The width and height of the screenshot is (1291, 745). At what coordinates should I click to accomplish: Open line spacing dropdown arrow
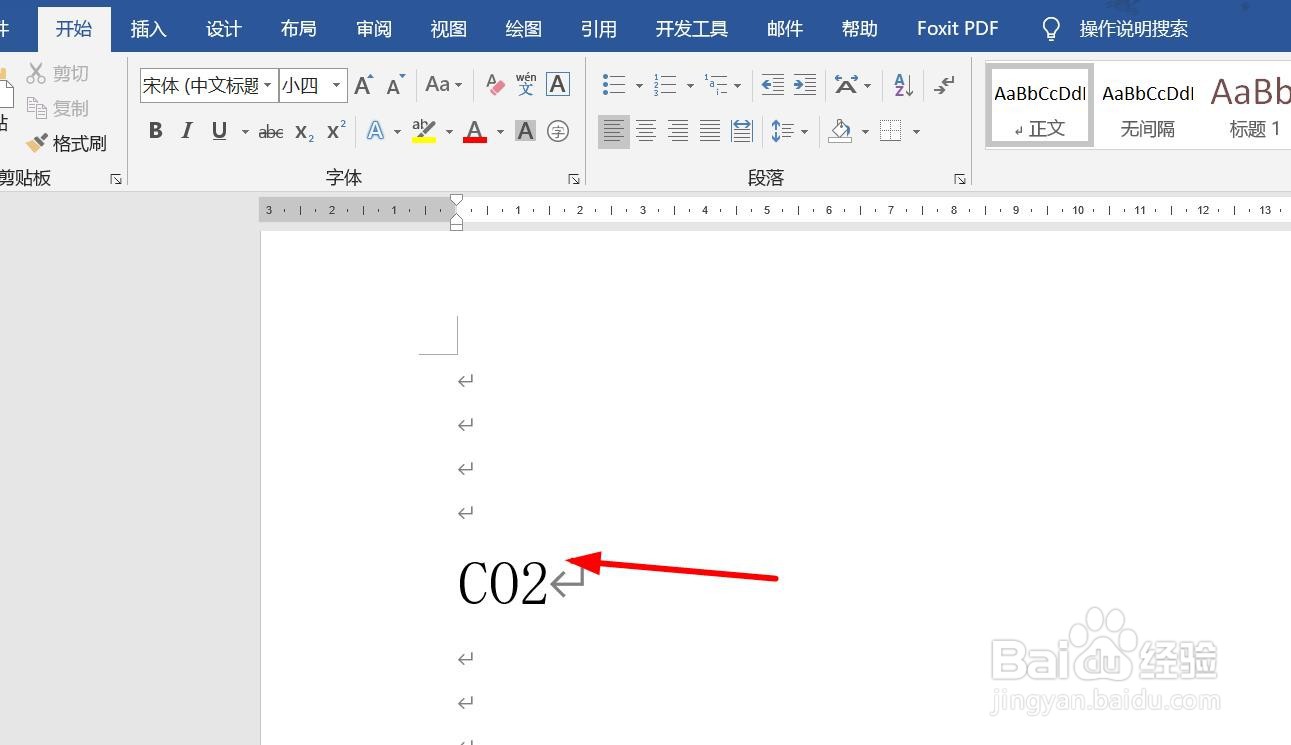click(804, 132)
